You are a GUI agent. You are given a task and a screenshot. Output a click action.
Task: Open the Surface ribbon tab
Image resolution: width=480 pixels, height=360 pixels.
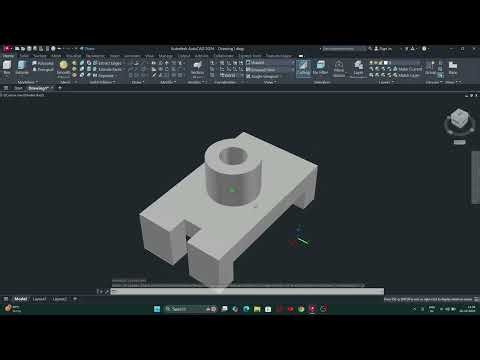(x=40, y=56)
